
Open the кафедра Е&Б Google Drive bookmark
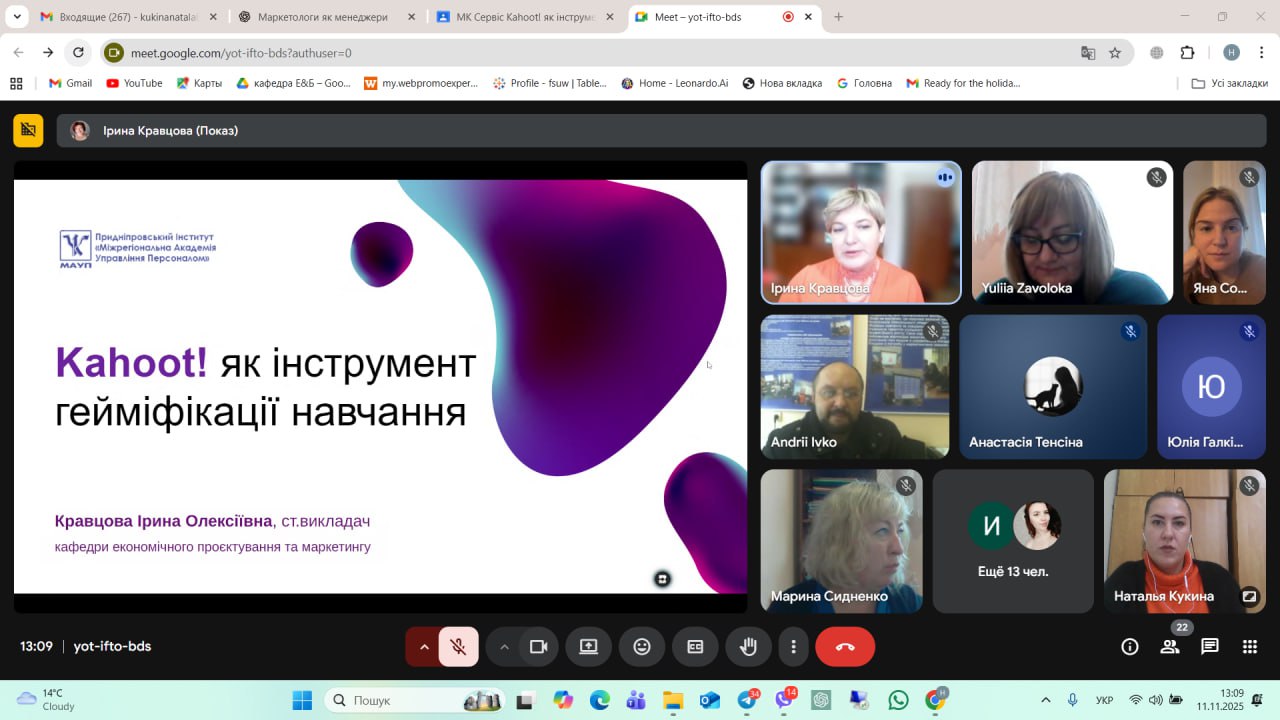pos(294,83)
